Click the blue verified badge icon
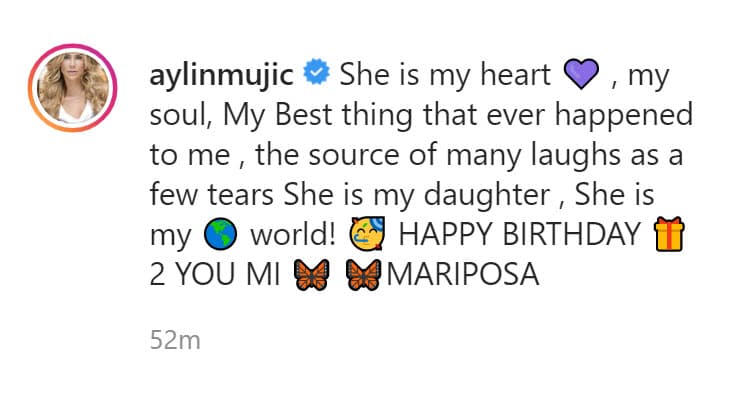Viewport: 749px width, 402px height. (x=316, y=72)
